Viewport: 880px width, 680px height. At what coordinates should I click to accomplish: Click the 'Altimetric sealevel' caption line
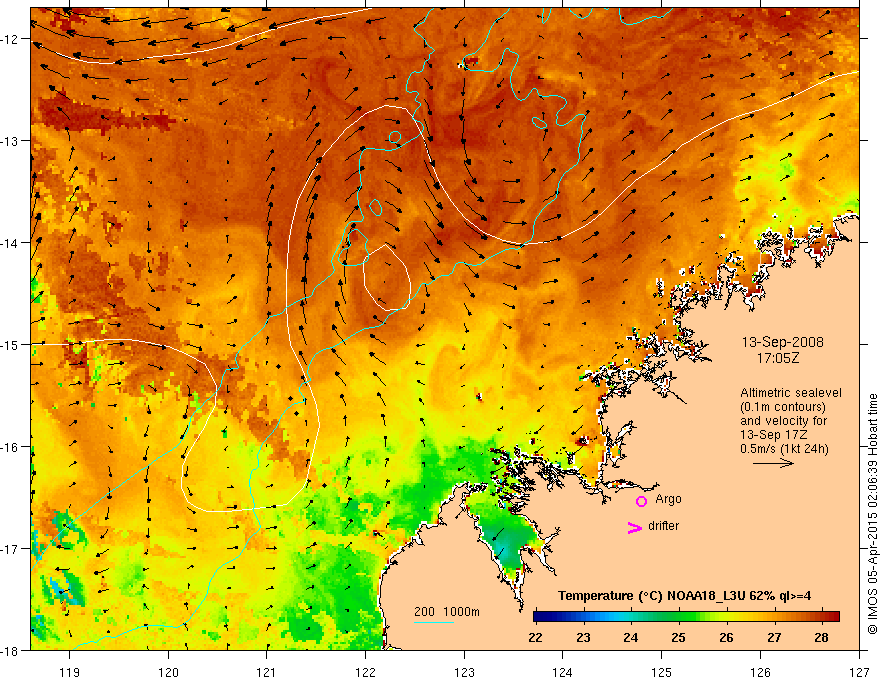tap(791, 393)
